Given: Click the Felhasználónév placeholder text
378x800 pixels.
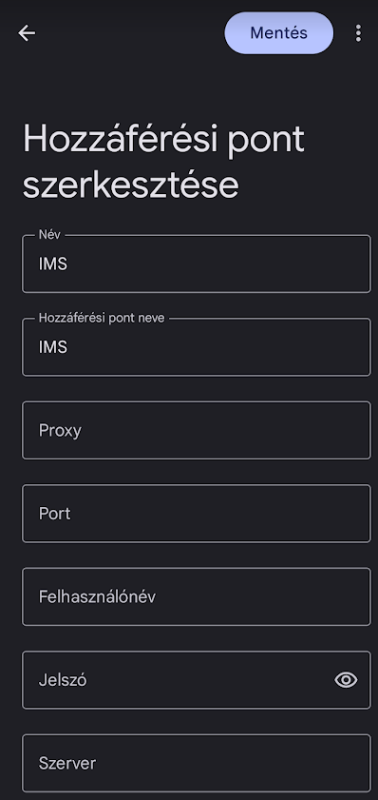Looking at the screenshot, I should [x=97, y=597].
